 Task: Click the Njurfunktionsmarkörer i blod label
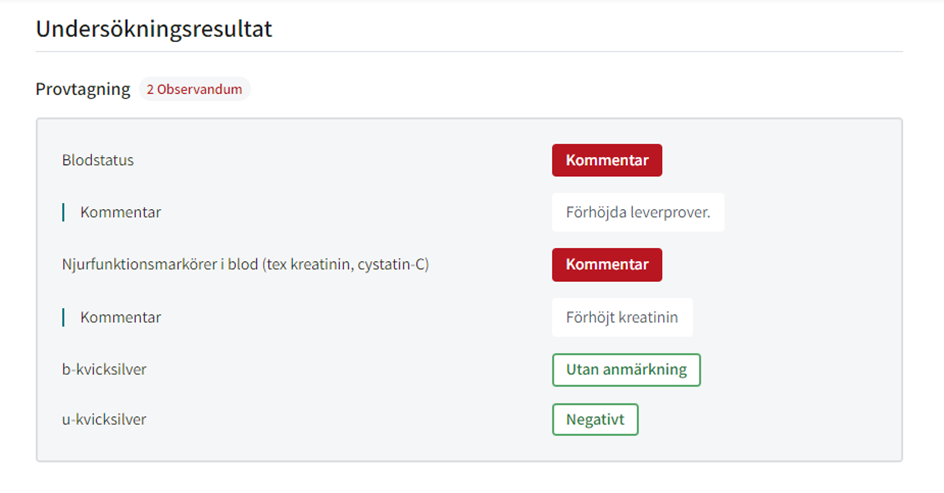coord(245,264)
